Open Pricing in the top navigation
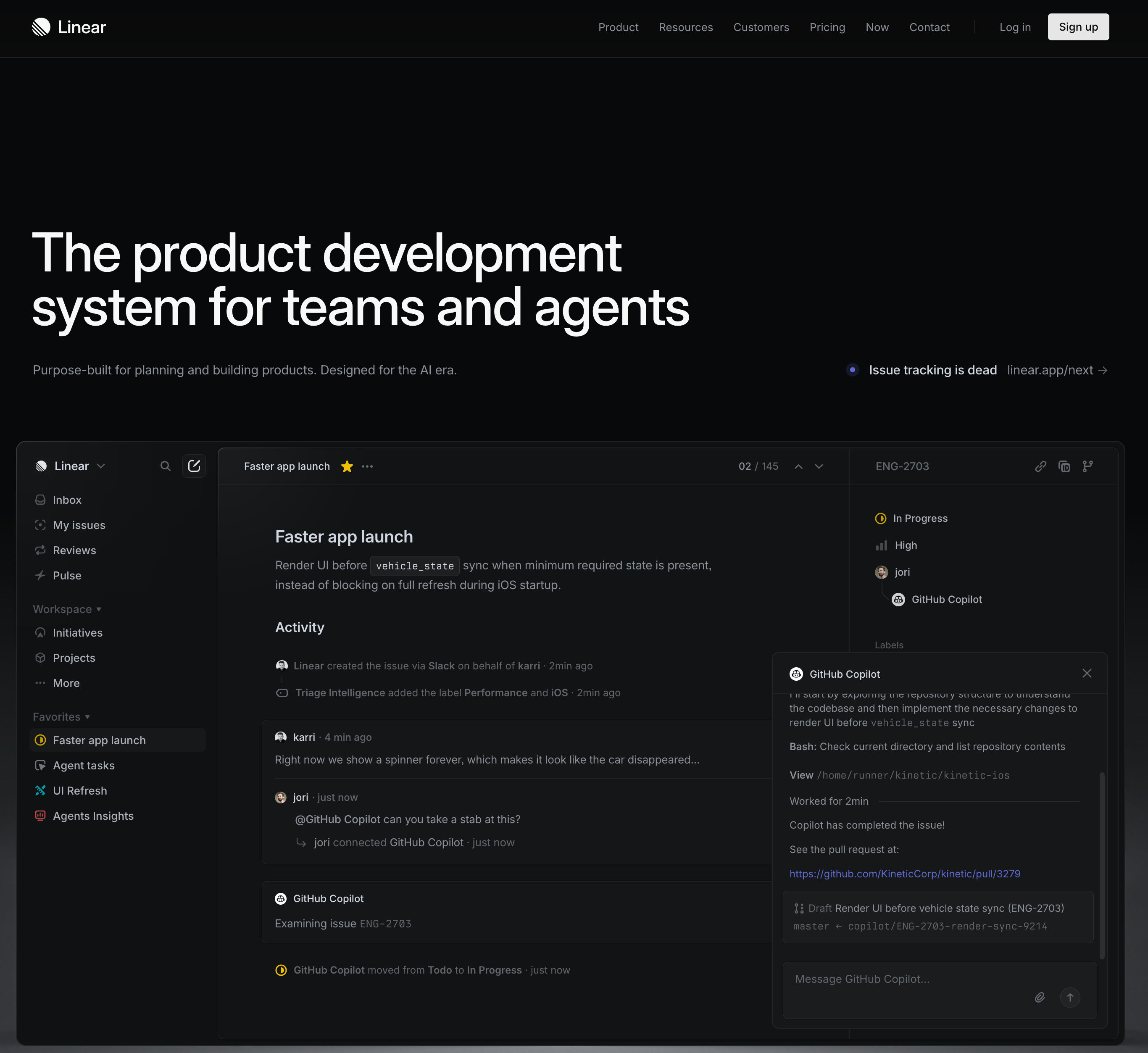1148x1053 pixels. tap(827, 27)
